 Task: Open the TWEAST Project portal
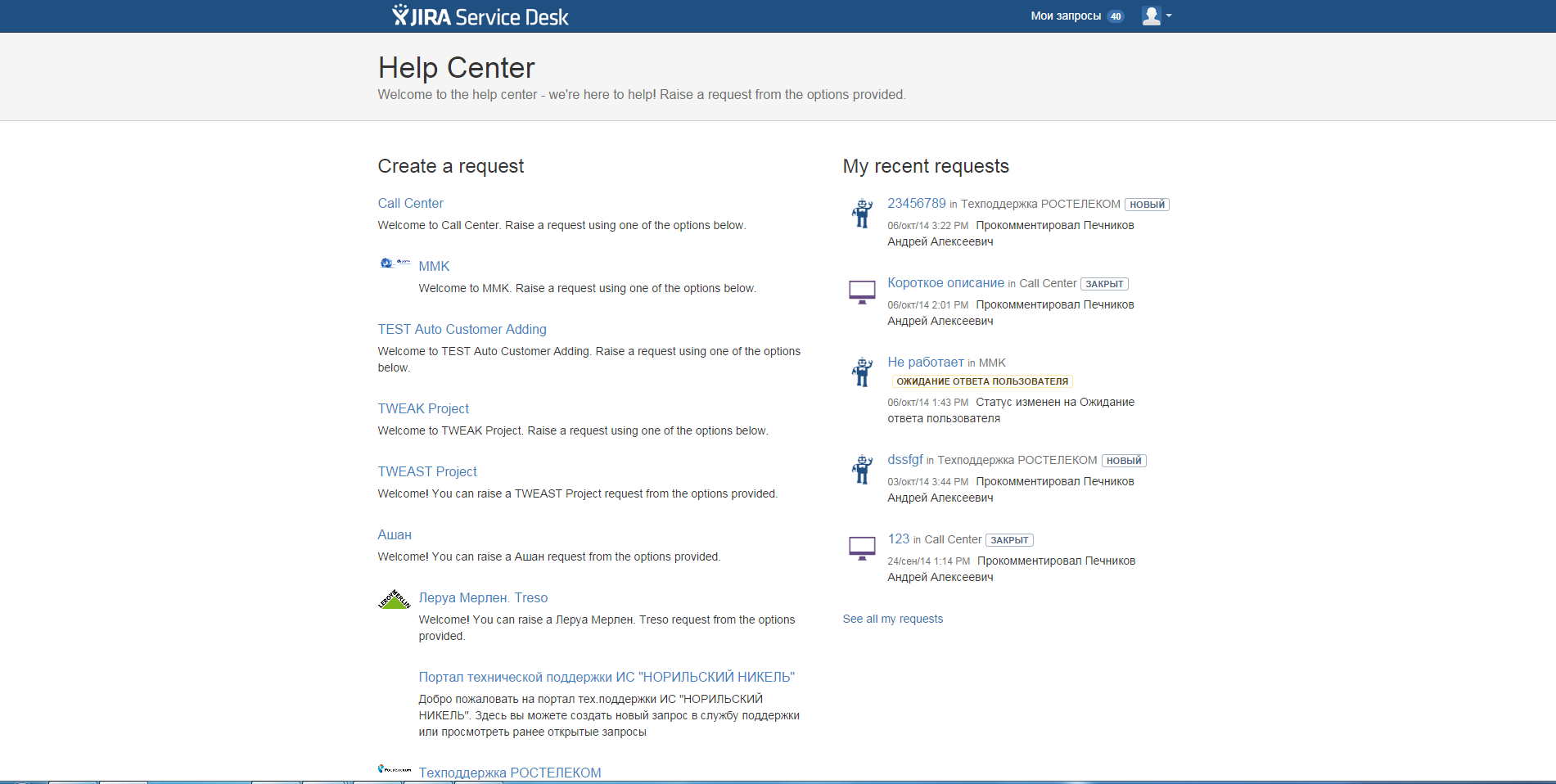point(427,471)
